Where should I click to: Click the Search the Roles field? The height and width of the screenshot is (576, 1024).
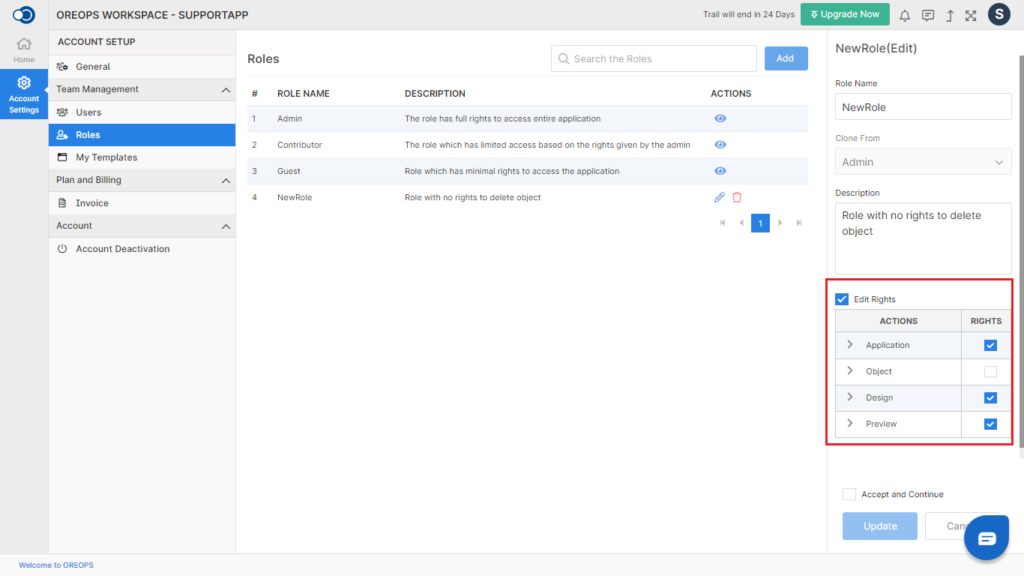click(x=654, y=59)
